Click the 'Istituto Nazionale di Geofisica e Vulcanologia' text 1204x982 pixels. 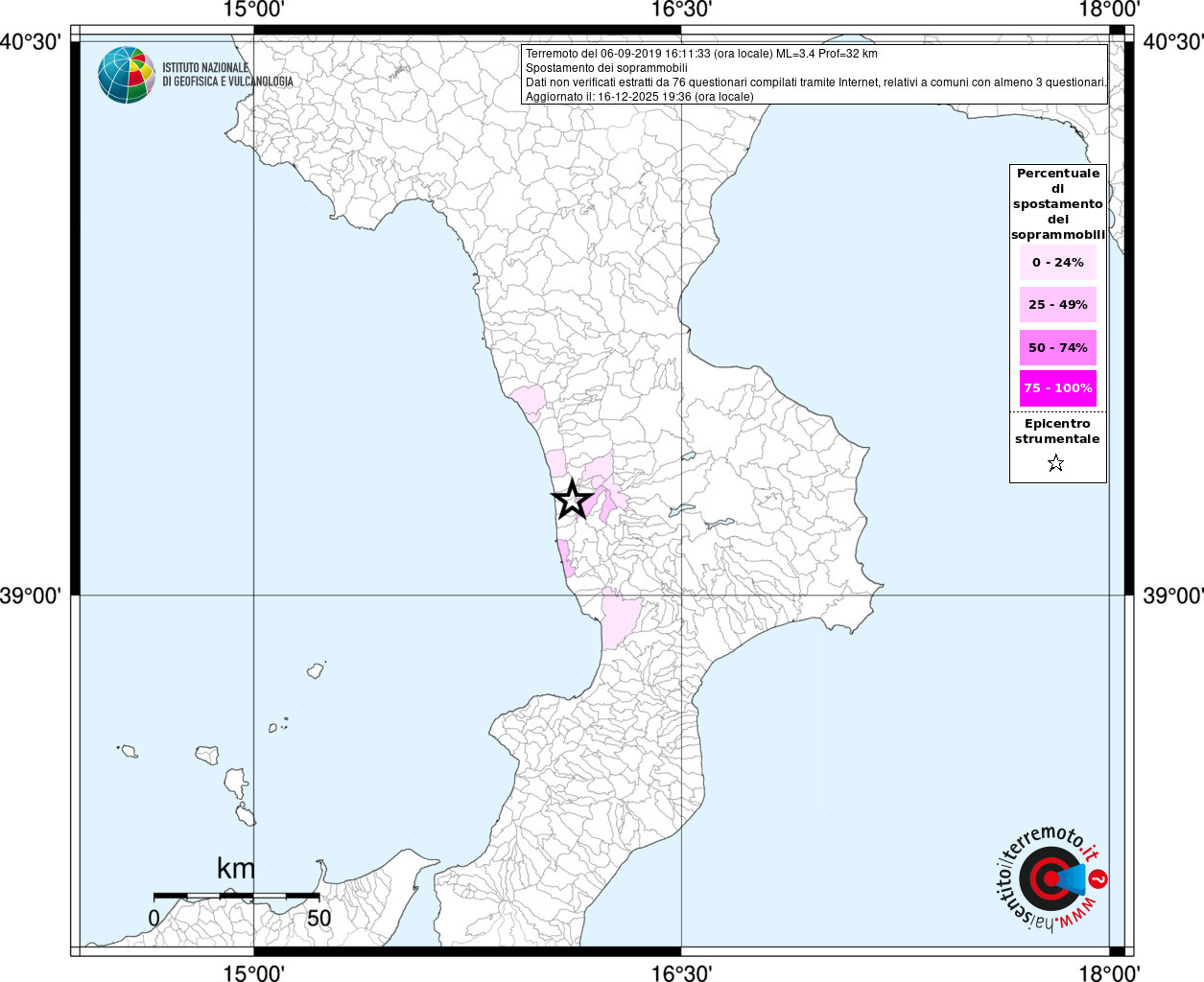(227, 75)
